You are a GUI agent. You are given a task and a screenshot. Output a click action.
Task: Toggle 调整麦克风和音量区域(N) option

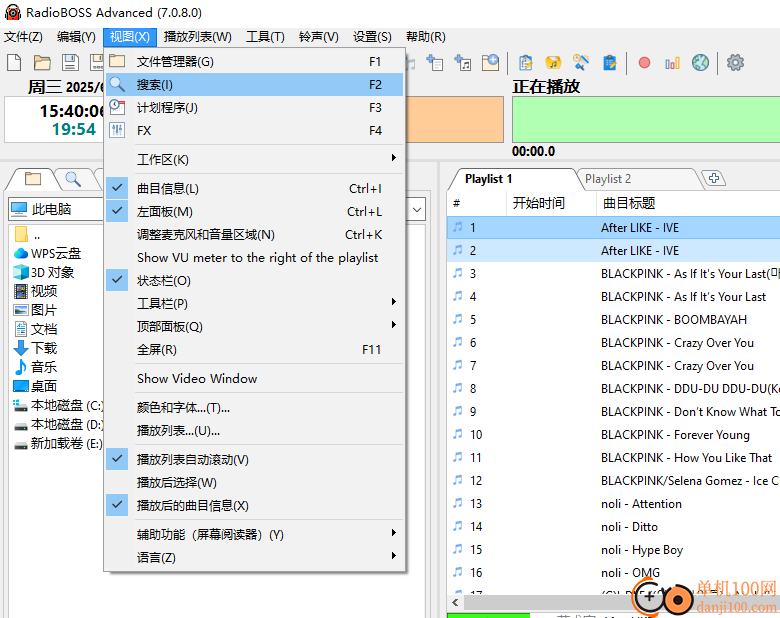[254, 234]
